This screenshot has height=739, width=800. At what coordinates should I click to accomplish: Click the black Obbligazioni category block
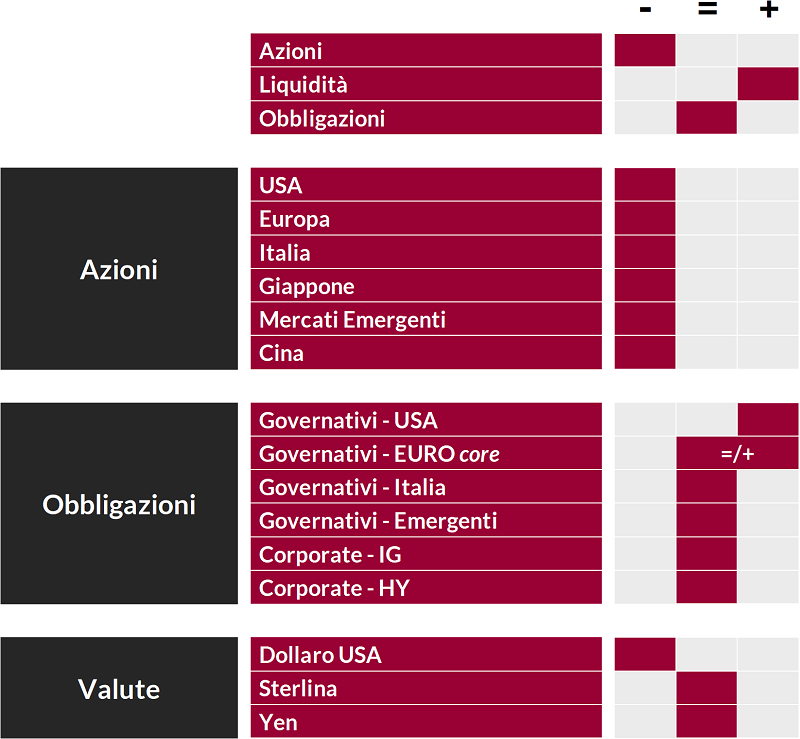click(x=119, y=504)
